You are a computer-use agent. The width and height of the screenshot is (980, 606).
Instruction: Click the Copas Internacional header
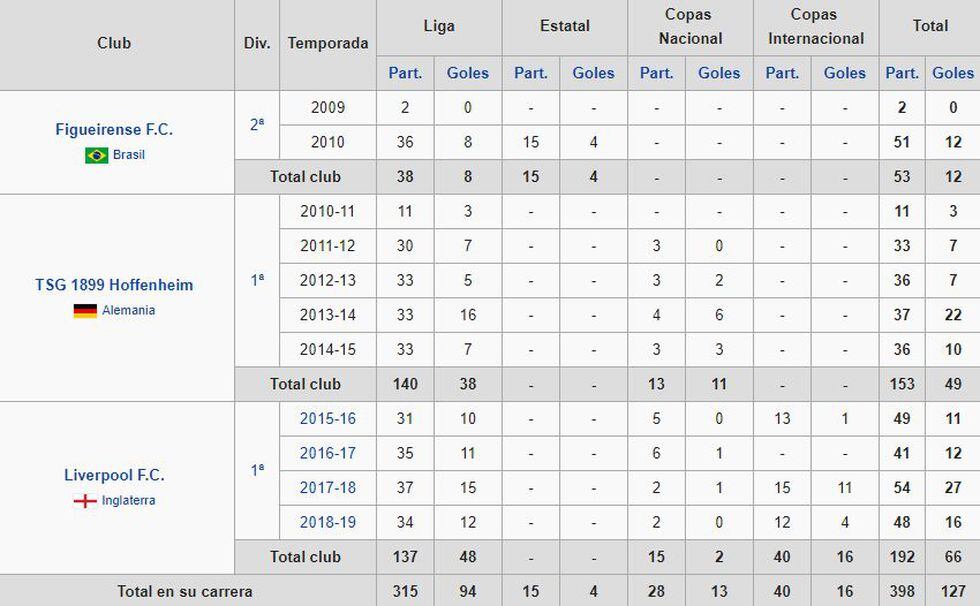[815, 27]
